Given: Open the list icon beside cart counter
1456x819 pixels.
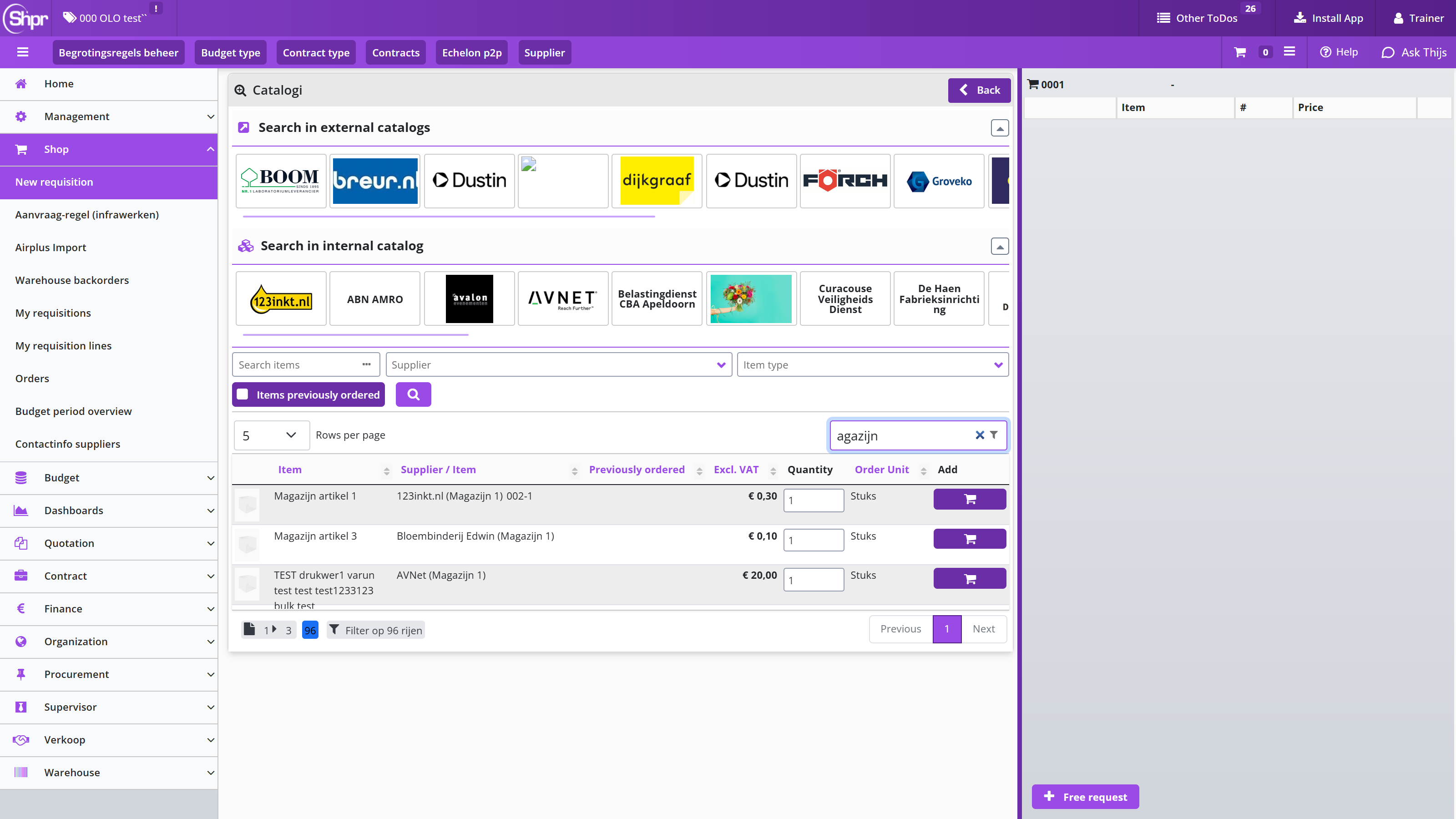Looking at the screenshot, I should click(x=1289, y=52).
